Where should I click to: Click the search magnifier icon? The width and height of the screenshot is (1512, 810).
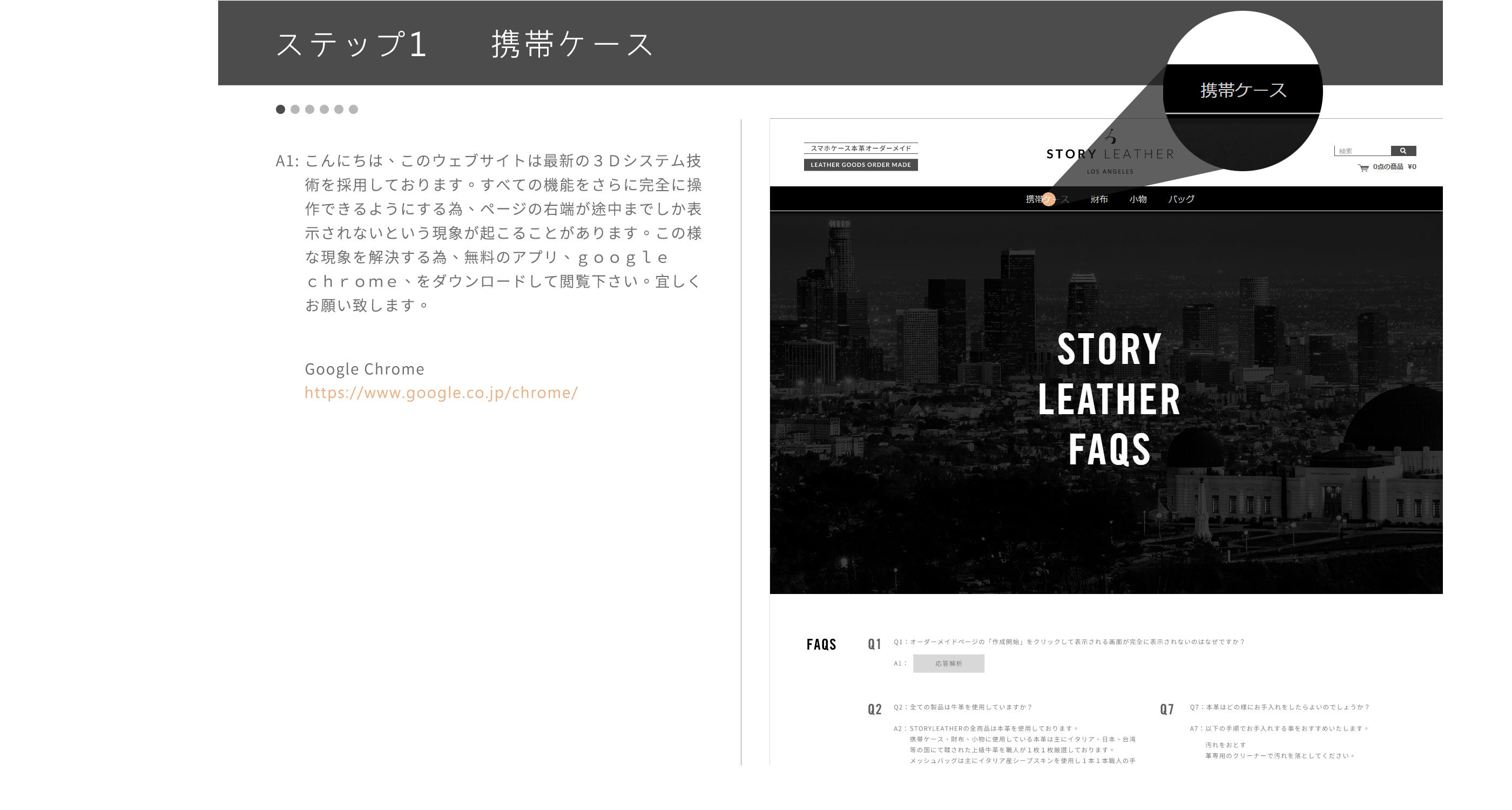(x=1403, y=151)
